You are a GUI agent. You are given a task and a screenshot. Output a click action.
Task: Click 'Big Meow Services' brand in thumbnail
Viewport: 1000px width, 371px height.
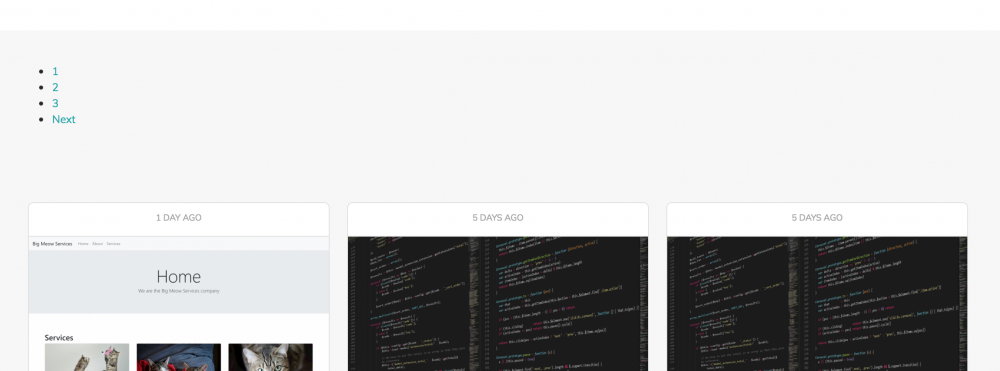(52, 244)
